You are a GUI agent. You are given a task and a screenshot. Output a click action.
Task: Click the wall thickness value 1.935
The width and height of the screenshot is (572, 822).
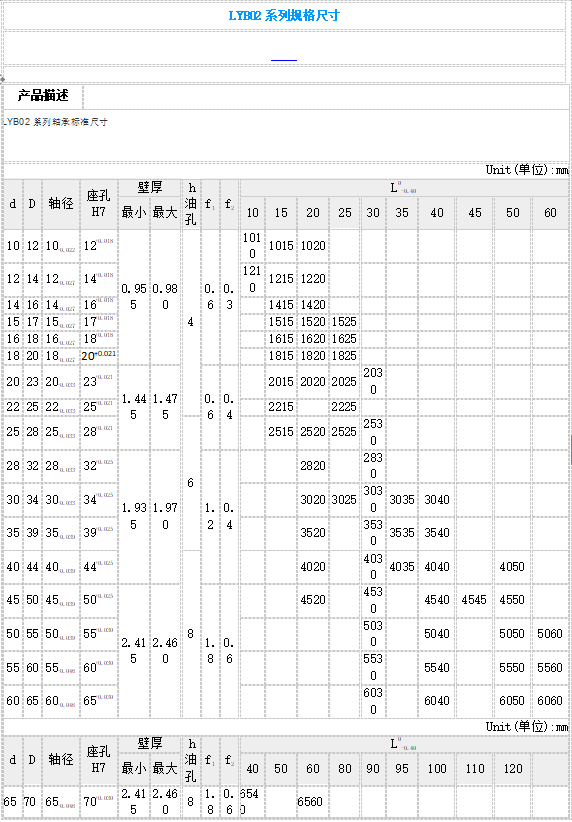(x=134, y=516)
